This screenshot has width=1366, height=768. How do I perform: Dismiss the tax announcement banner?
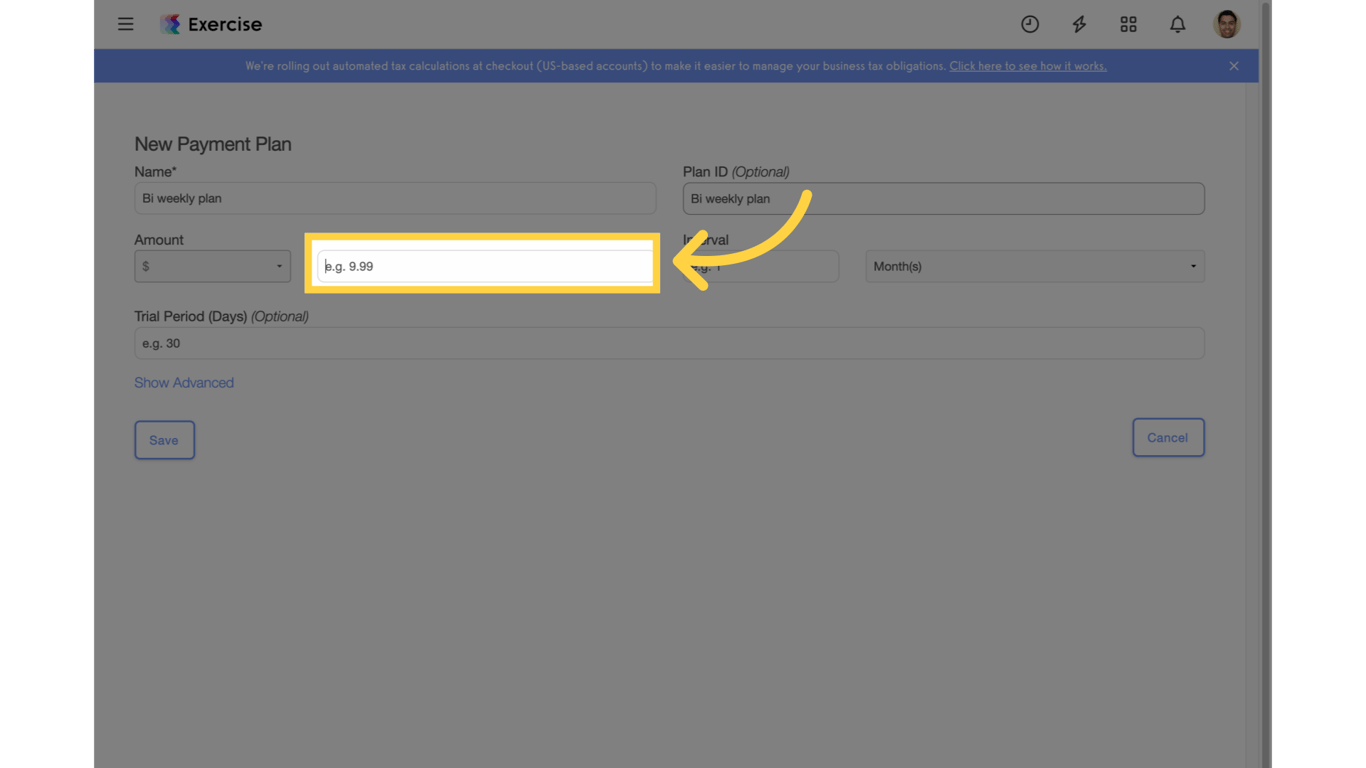(1233, 65)
